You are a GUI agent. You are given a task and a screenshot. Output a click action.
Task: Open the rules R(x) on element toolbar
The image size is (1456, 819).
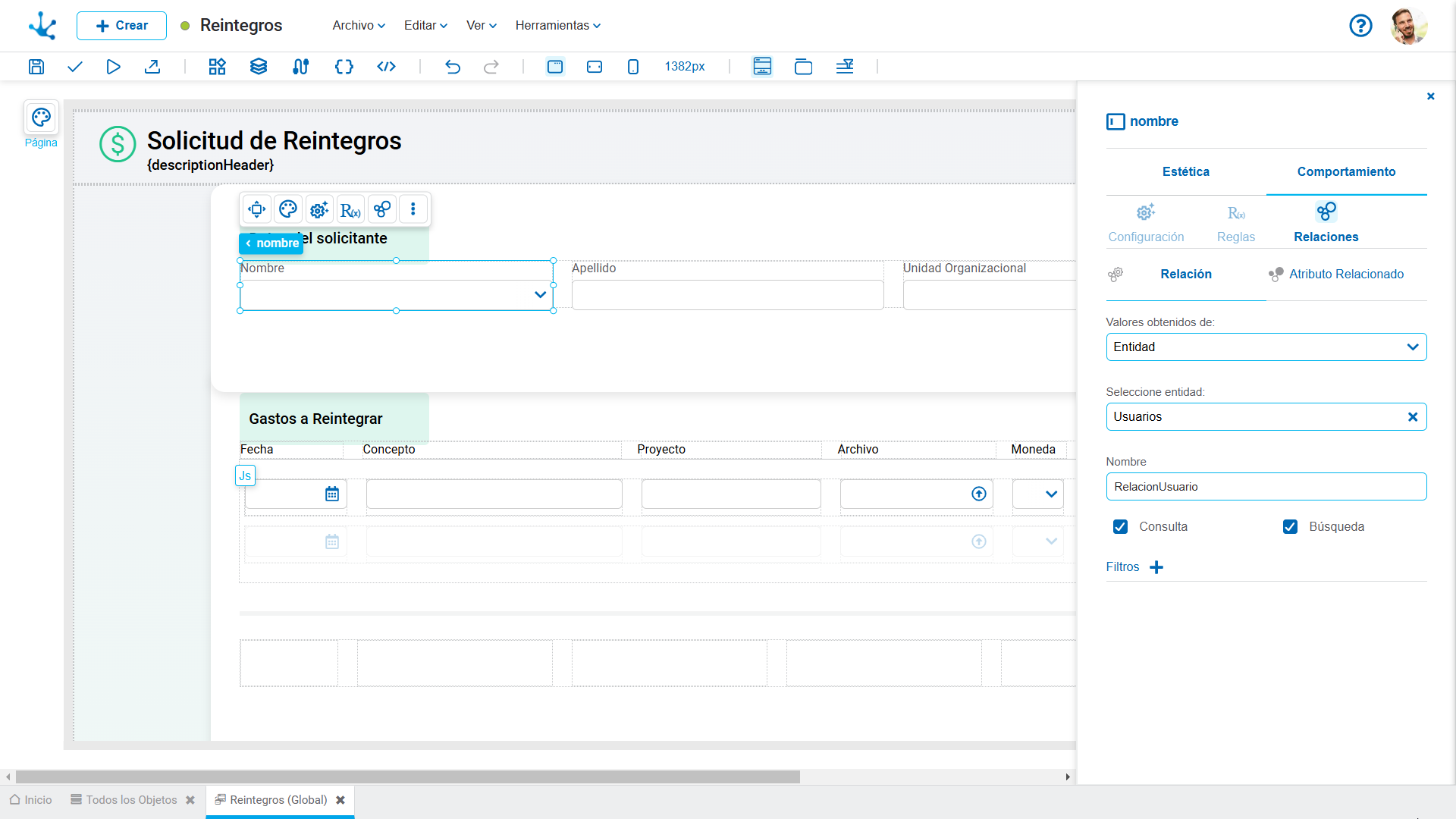pyautogui.click(x=350, y=209)
